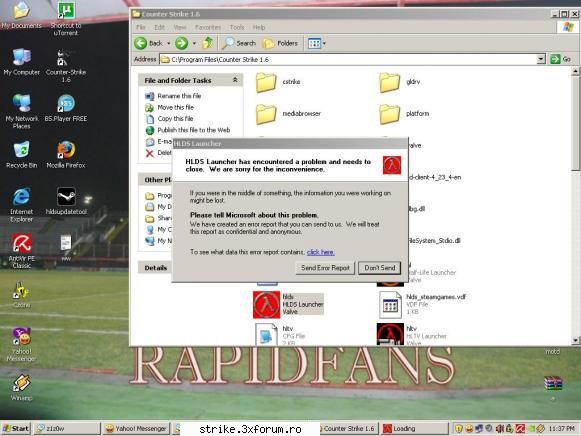The image size is (581, 436).
Task: Select the BS.Player FREE desktop icon
Action: (66, 103)
